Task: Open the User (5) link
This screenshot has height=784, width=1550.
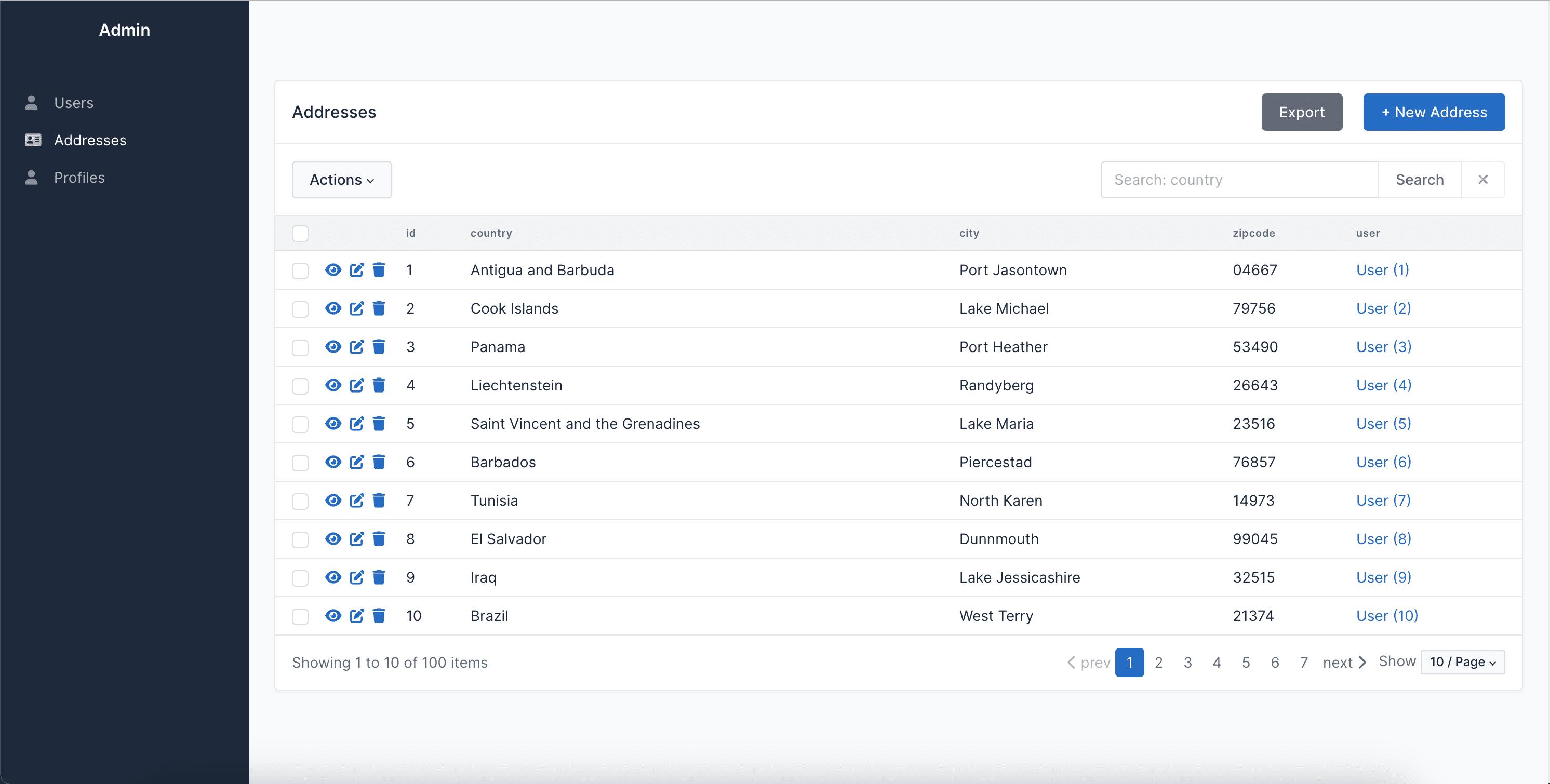Action: click(x=1383, y=424)
